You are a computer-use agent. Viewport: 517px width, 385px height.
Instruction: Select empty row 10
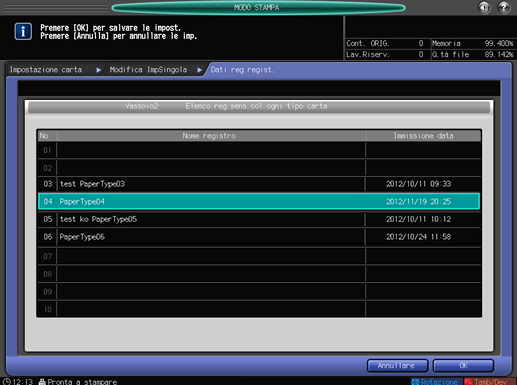click(259, 309)
